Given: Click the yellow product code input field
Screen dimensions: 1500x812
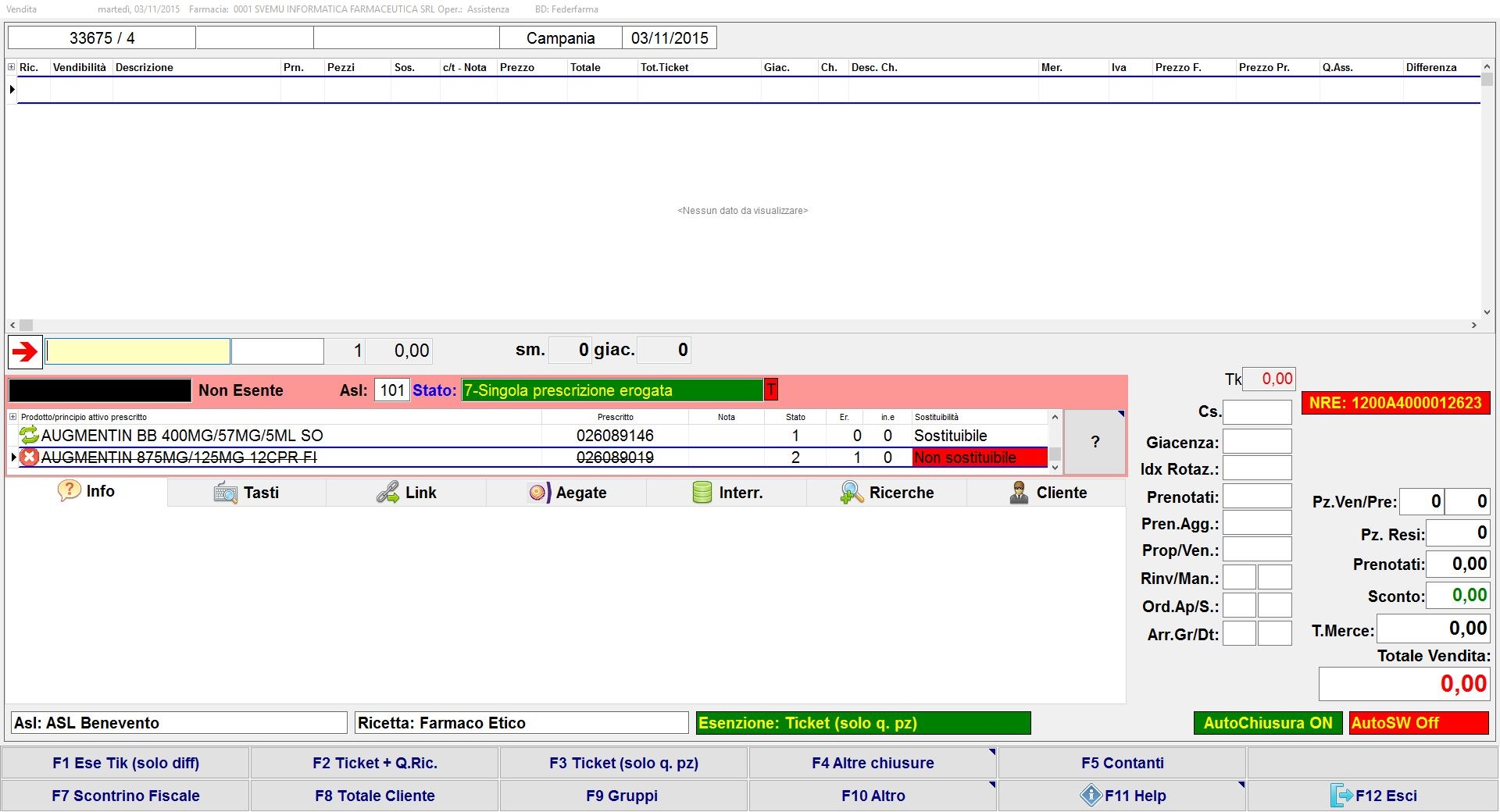Looking at the screenshot, I should (137, 351).
